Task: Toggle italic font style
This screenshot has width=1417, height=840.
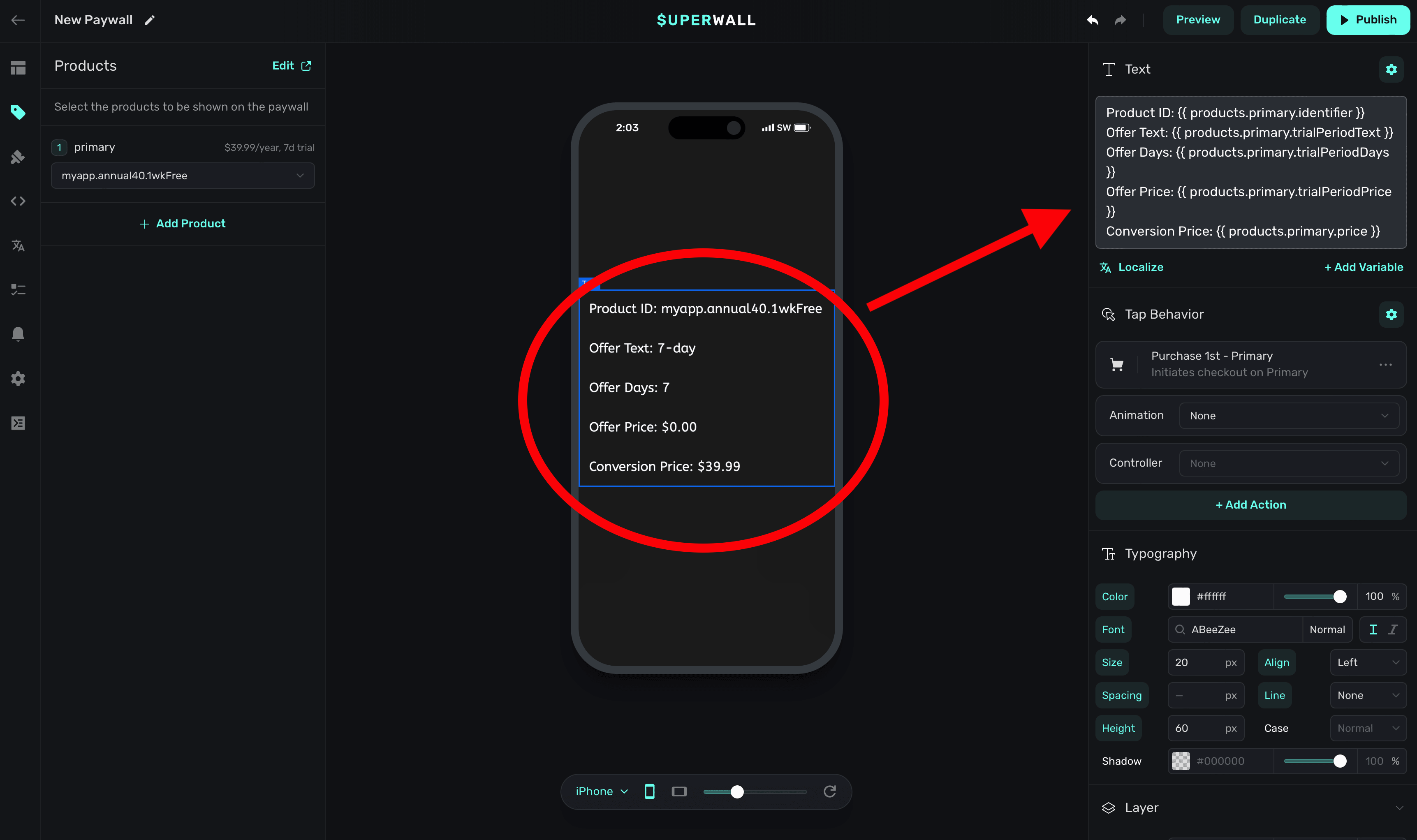Action: tap(1393, 629)
